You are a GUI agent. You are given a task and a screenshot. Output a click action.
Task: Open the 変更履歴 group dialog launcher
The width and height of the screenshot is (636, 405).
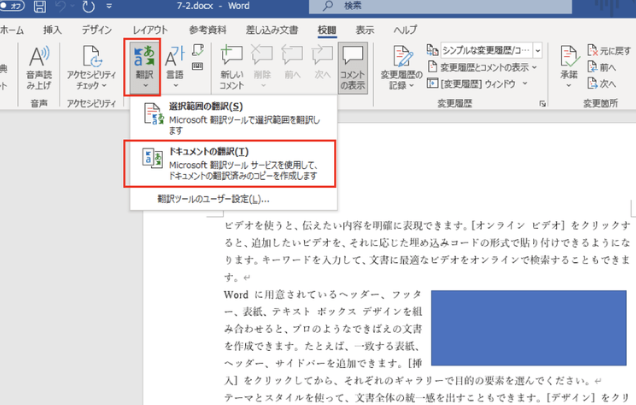542,104
